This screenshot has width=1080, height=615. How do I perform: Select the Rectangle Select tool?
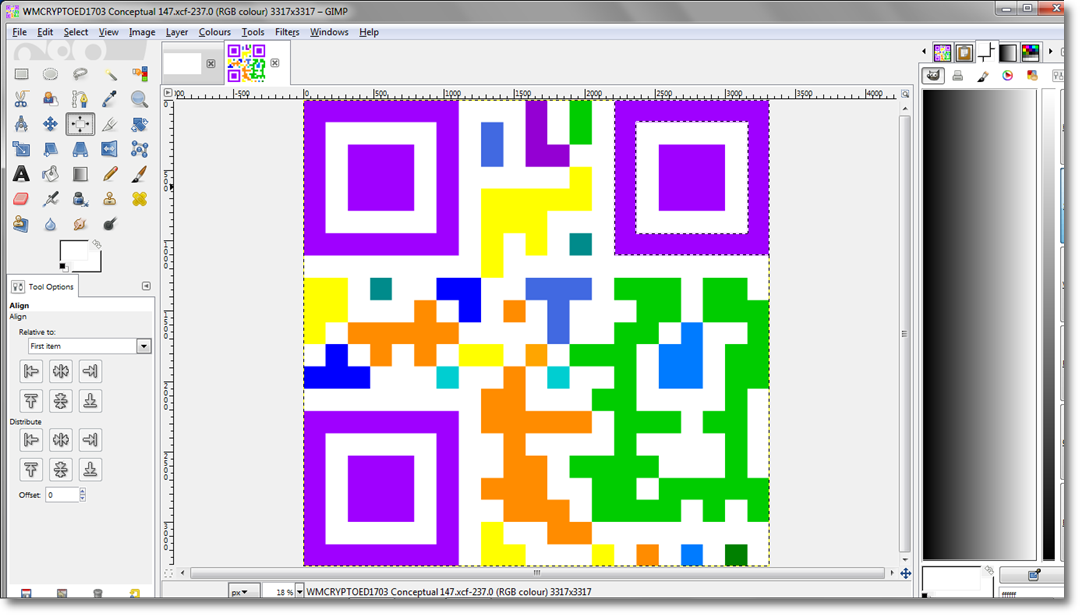(x=21, y=74)
